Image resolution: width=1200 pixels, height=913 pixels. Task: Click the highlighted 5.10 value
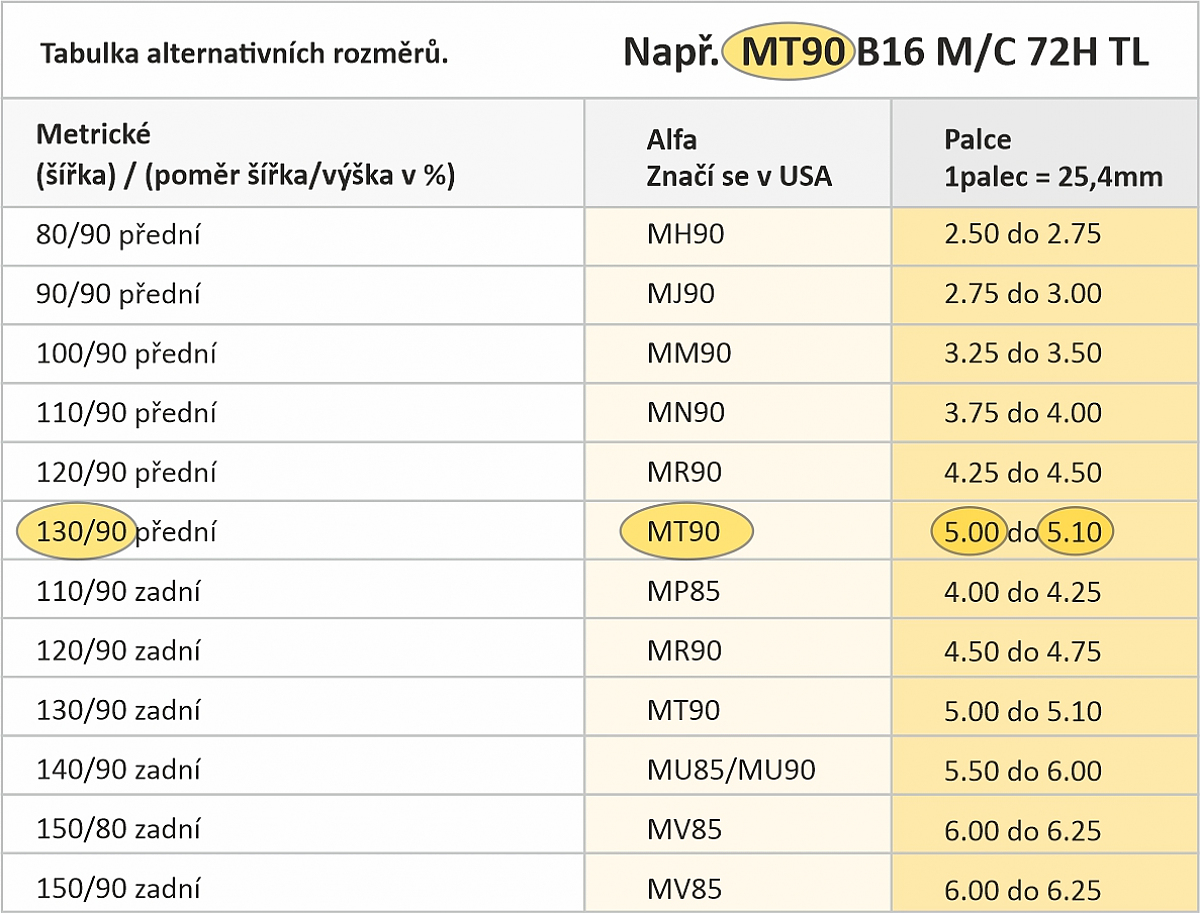pos(1075,531)
